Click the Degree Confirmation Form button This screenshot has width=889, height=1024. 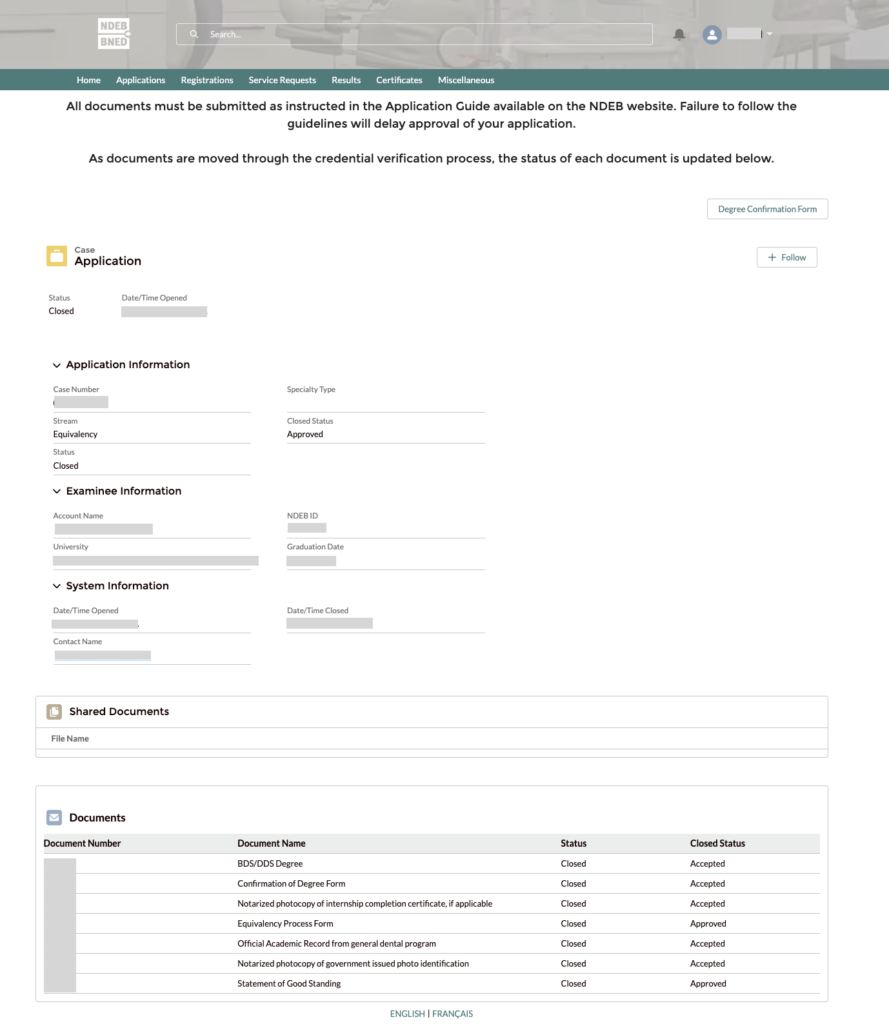point(767,209)
